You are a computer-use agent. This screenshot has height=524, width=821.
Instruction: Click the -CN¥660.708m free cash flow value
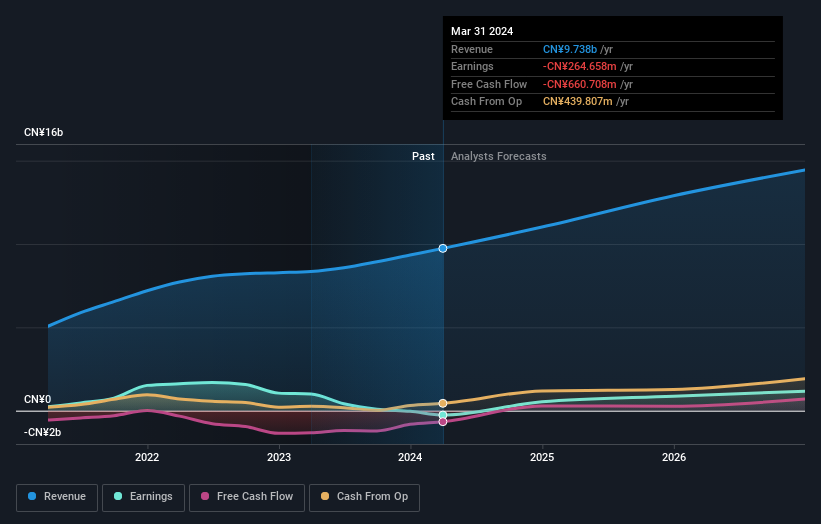580,84
